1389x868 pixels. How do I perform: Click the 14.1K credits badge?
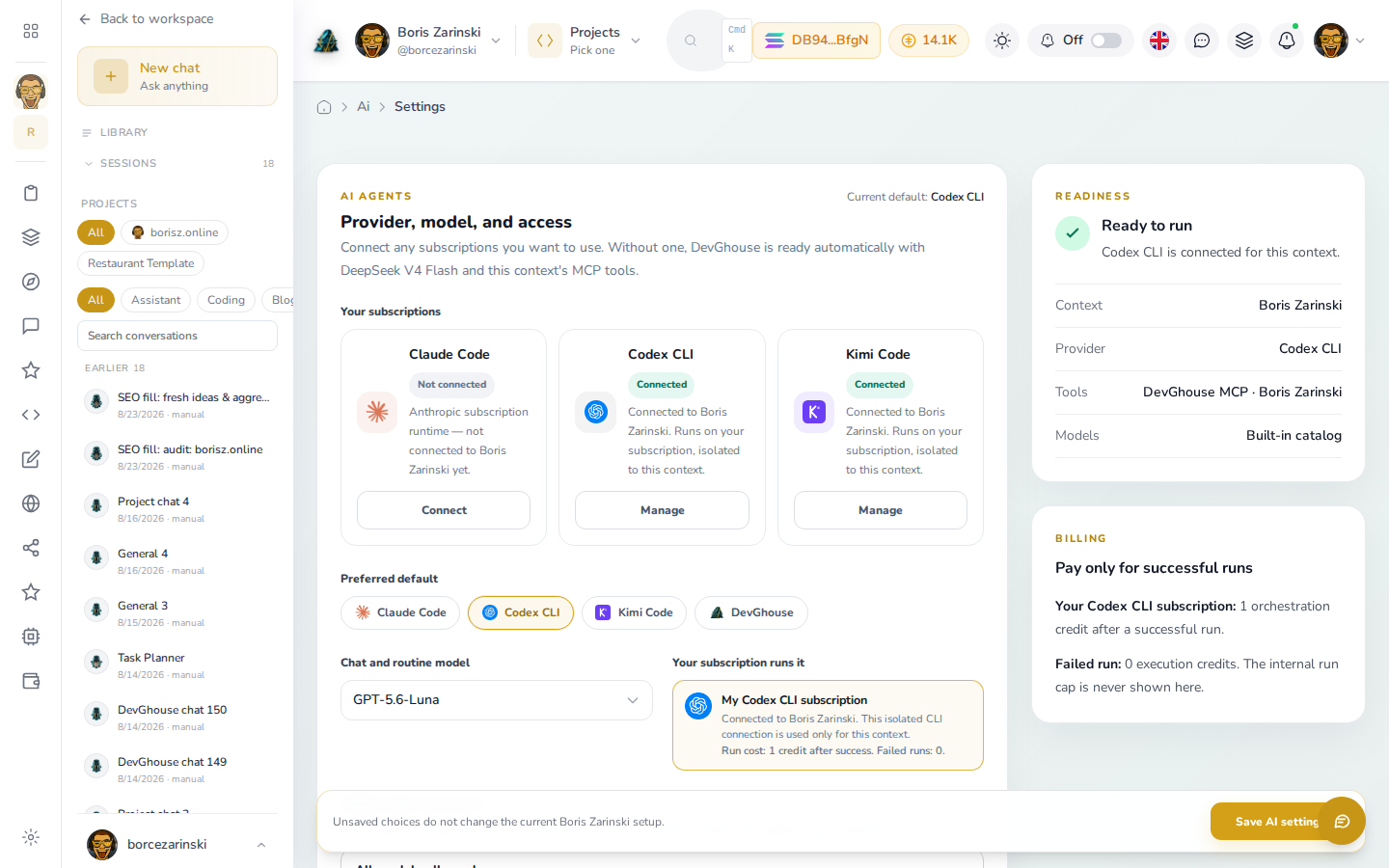click(x=929, y=41)
